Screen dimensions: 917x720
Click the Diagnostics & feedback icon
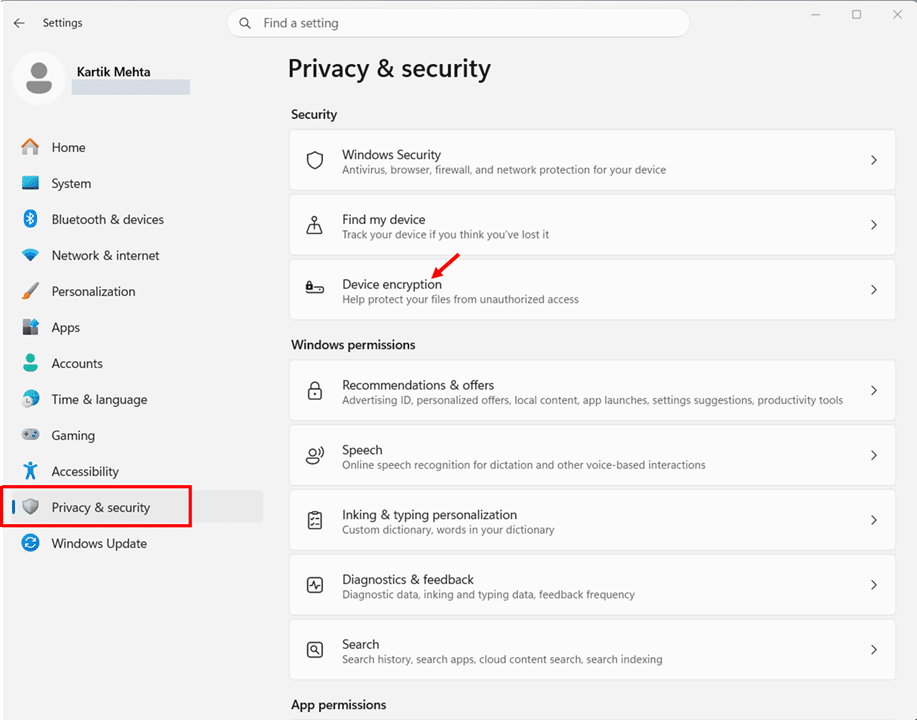point(315,585)
